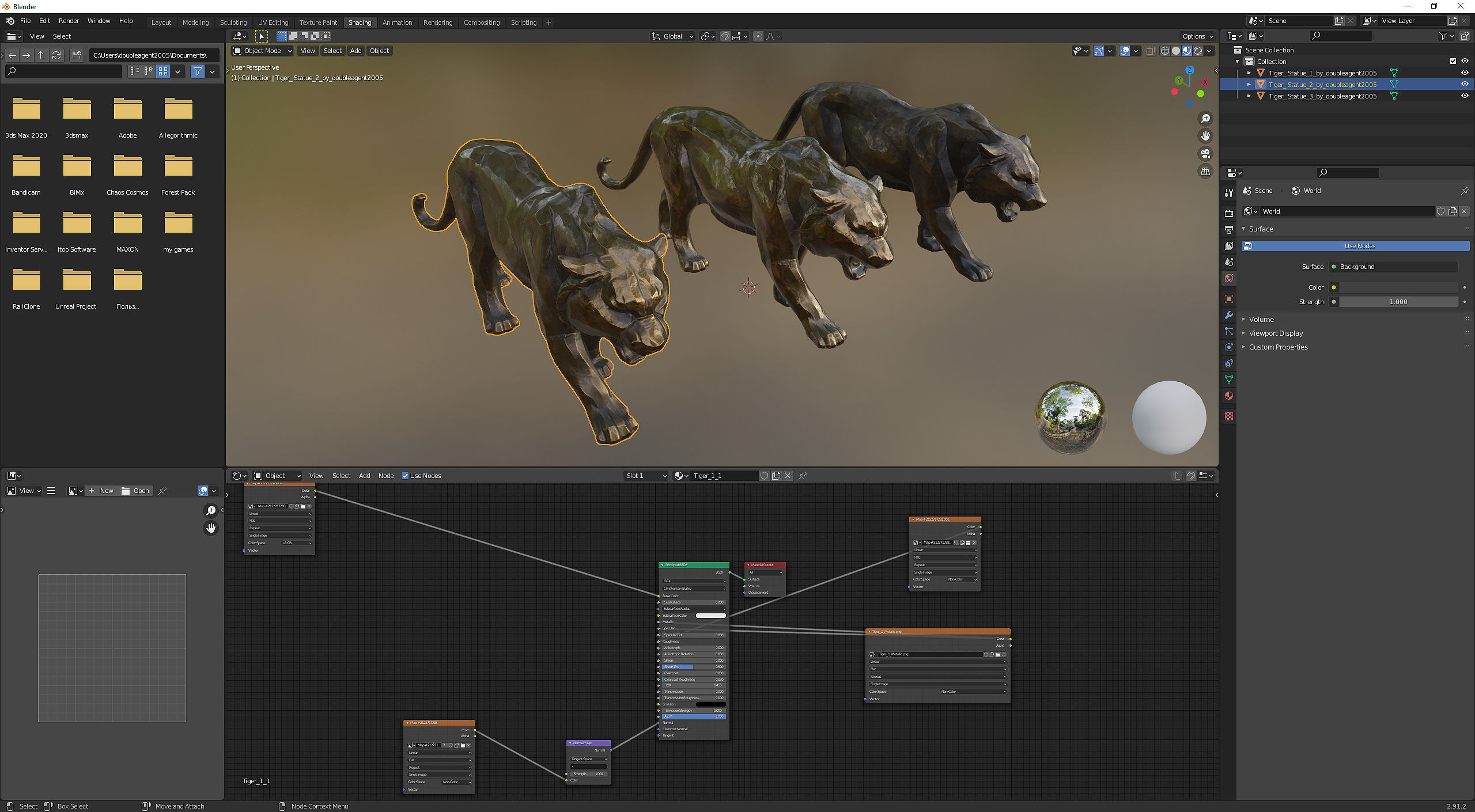Open Material properties tab icon

point(1229,396)
